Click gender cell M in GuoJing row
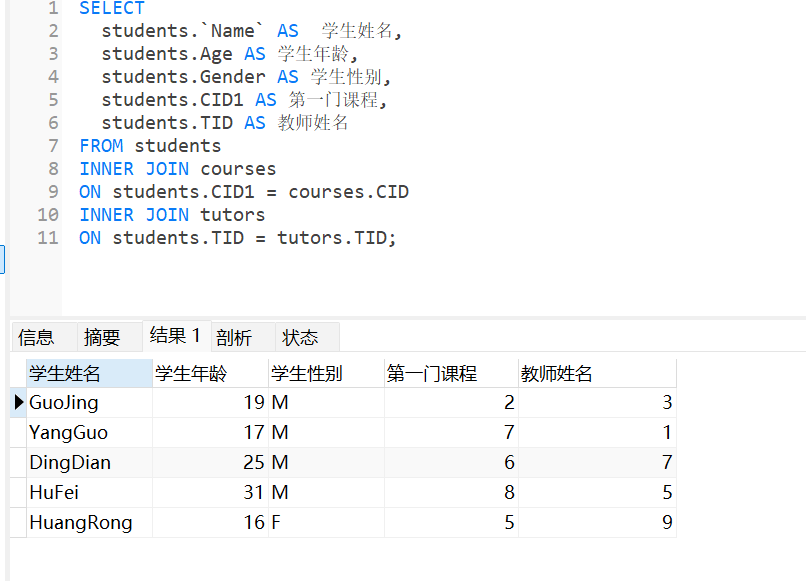This screenshot has height=581, width=806. point(326,403)
